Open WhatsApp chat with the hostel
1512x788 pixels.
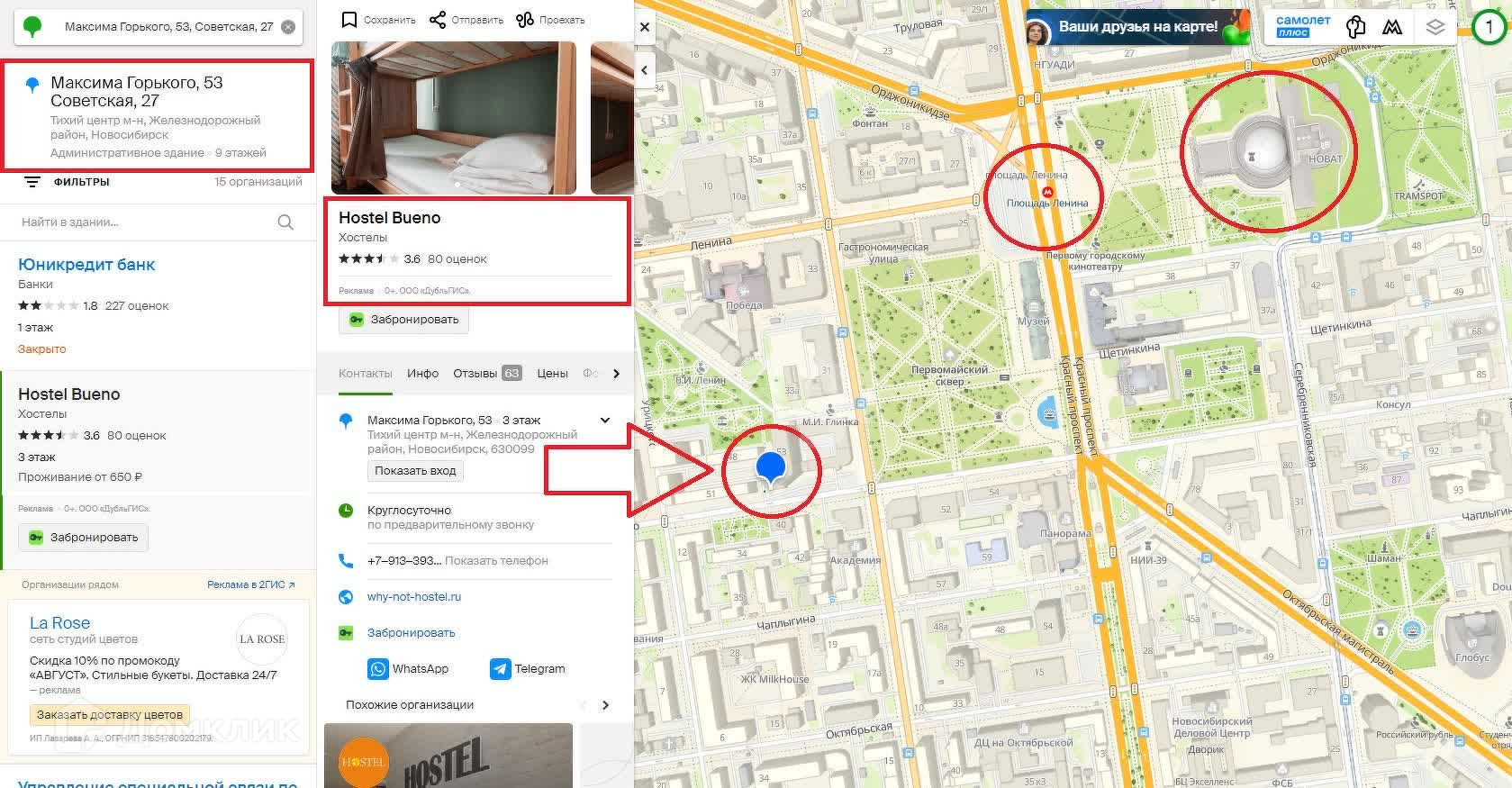click(x=409, y=669)
